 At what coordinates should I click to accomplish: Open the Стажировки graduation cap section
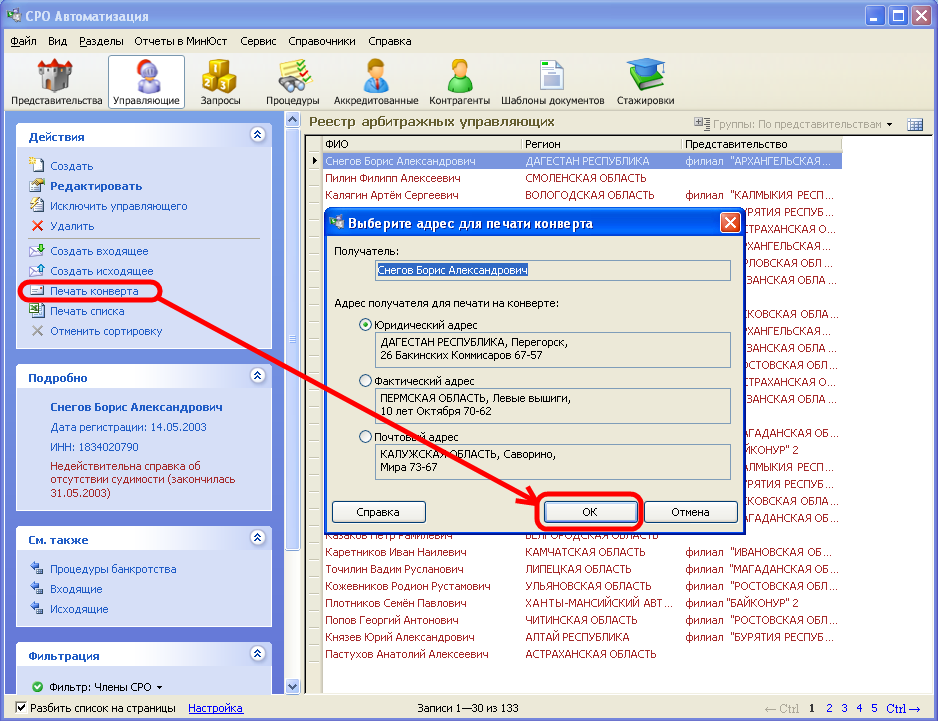pos(645,82)
